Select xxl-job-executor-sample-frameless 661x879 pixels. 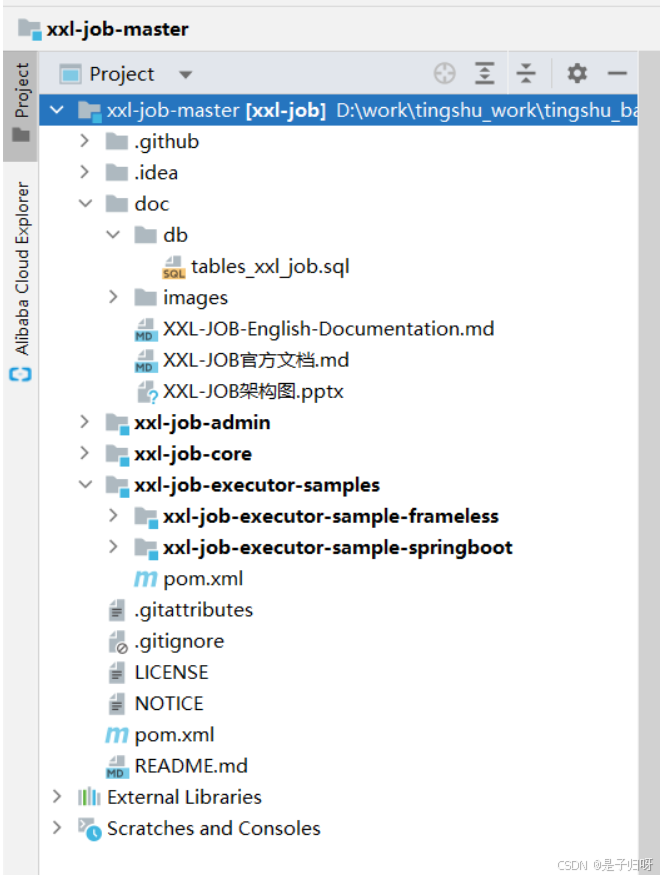331,516
